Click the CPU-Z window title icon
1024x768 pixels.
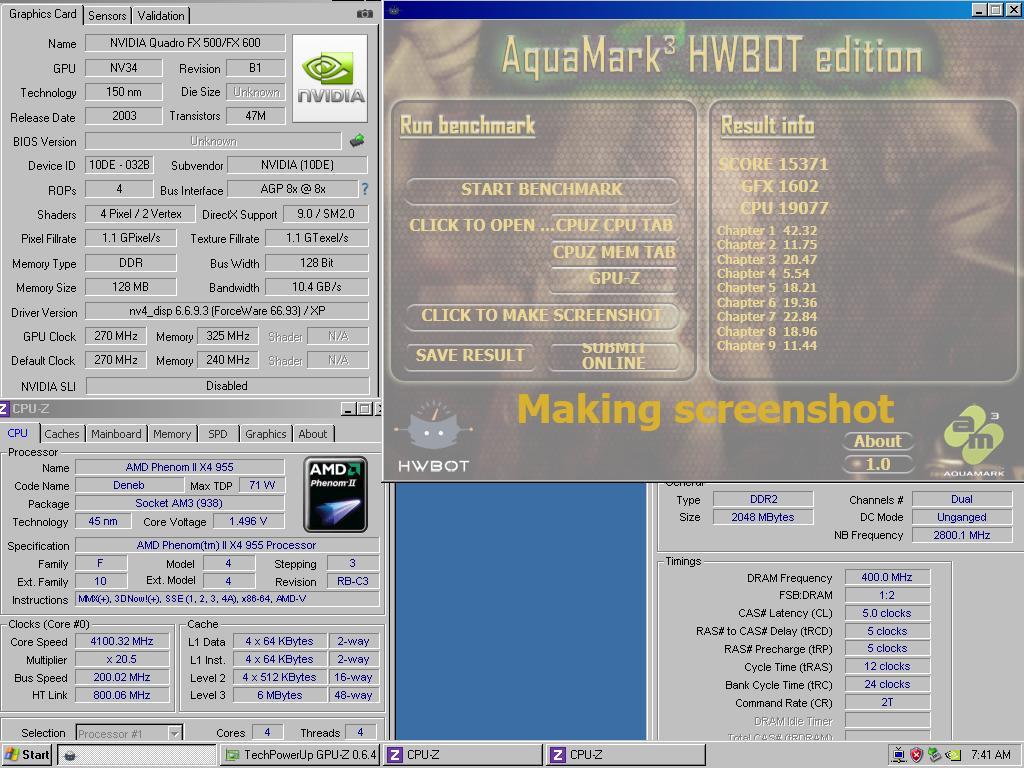(4, 409)
